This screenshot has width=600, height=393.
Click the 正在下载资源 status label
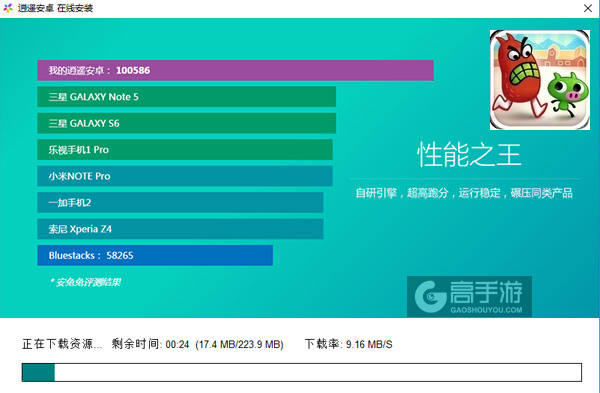click(62, 344)
